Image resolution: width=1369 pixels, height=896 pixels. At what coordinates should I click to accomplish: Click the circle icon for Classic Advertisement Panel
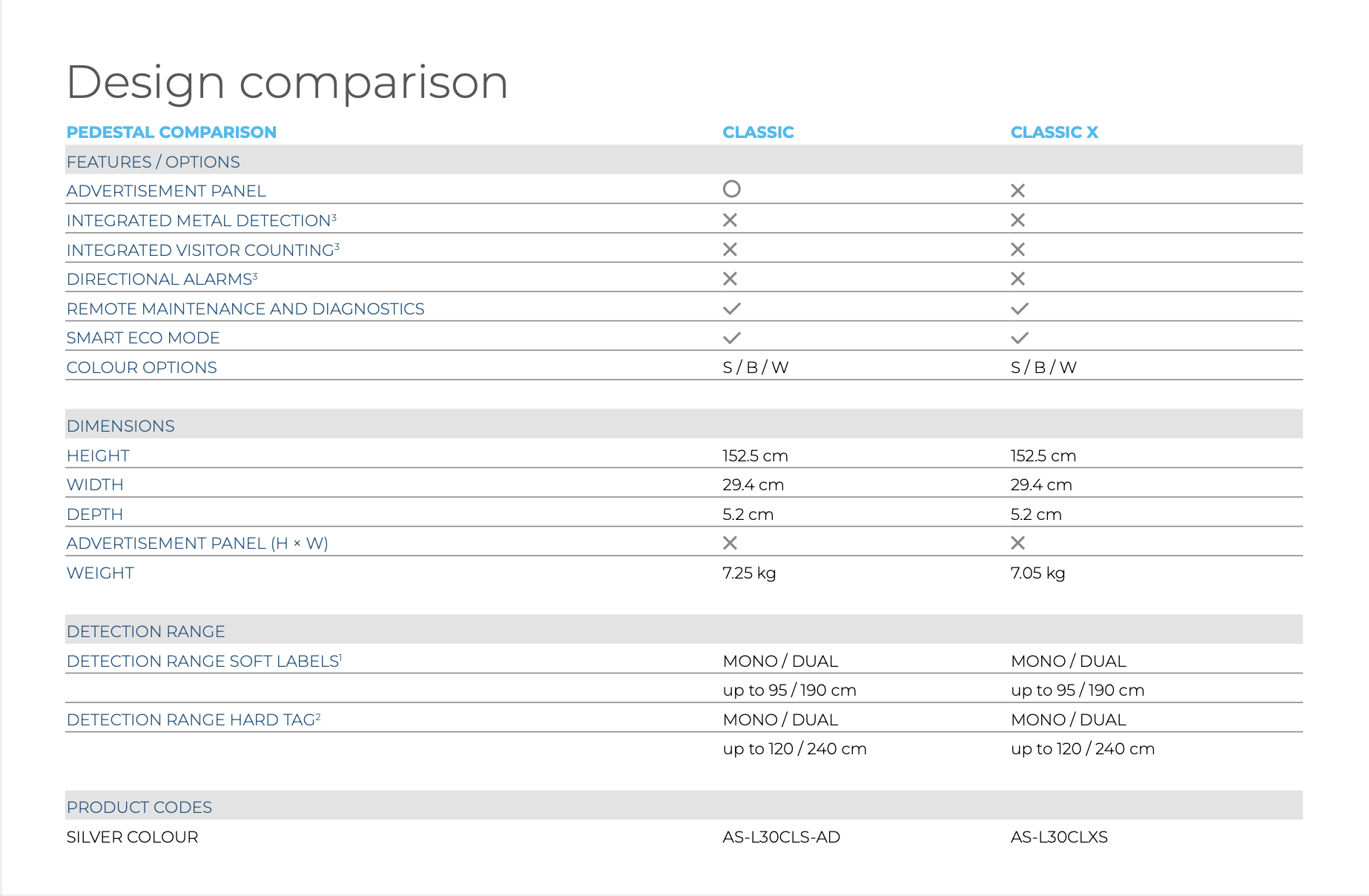(731, 189)
